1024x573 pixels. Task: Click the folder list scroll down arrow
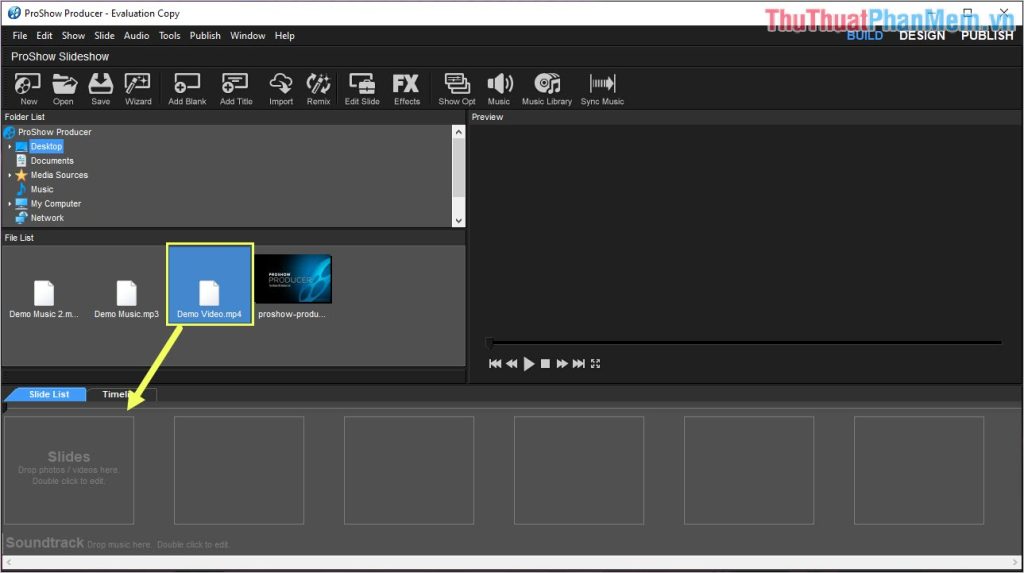click(458, 221)
